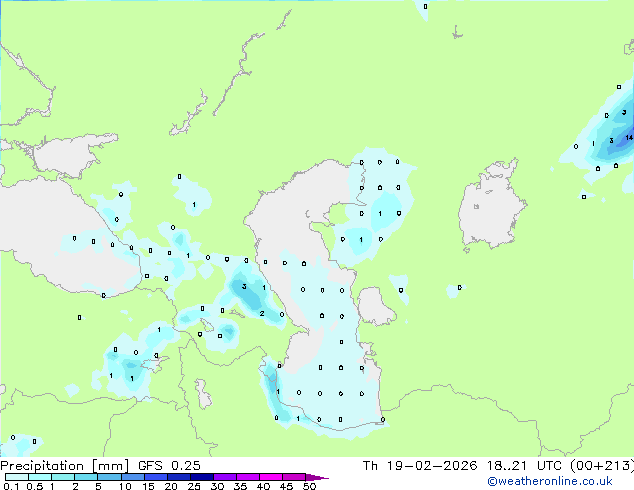This screenshot has height=490, width=634.
Task: Pick the 40–45 mm magenta legend swatch
Action: (271, 477)
